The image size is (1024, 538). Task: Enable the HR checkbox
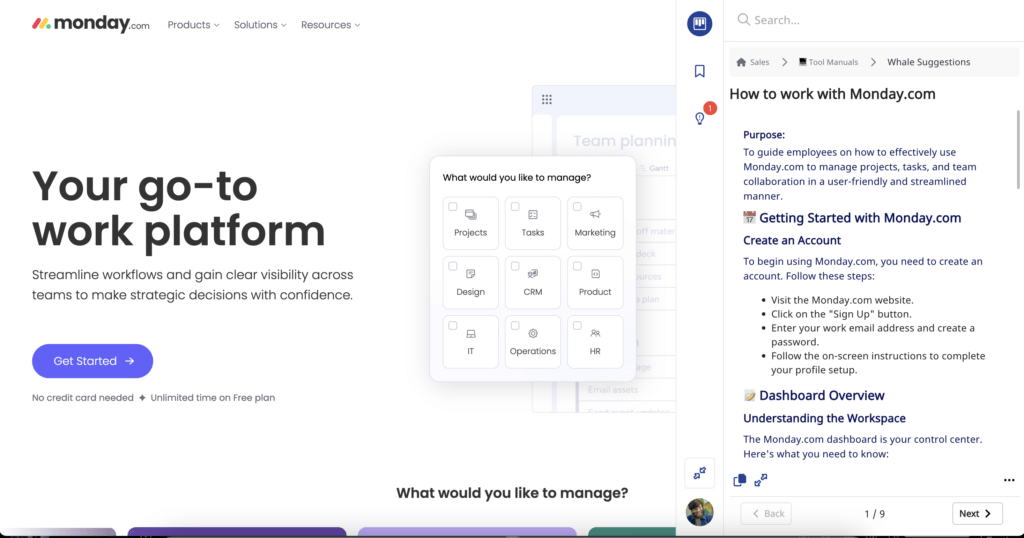[x=577, y=326]
